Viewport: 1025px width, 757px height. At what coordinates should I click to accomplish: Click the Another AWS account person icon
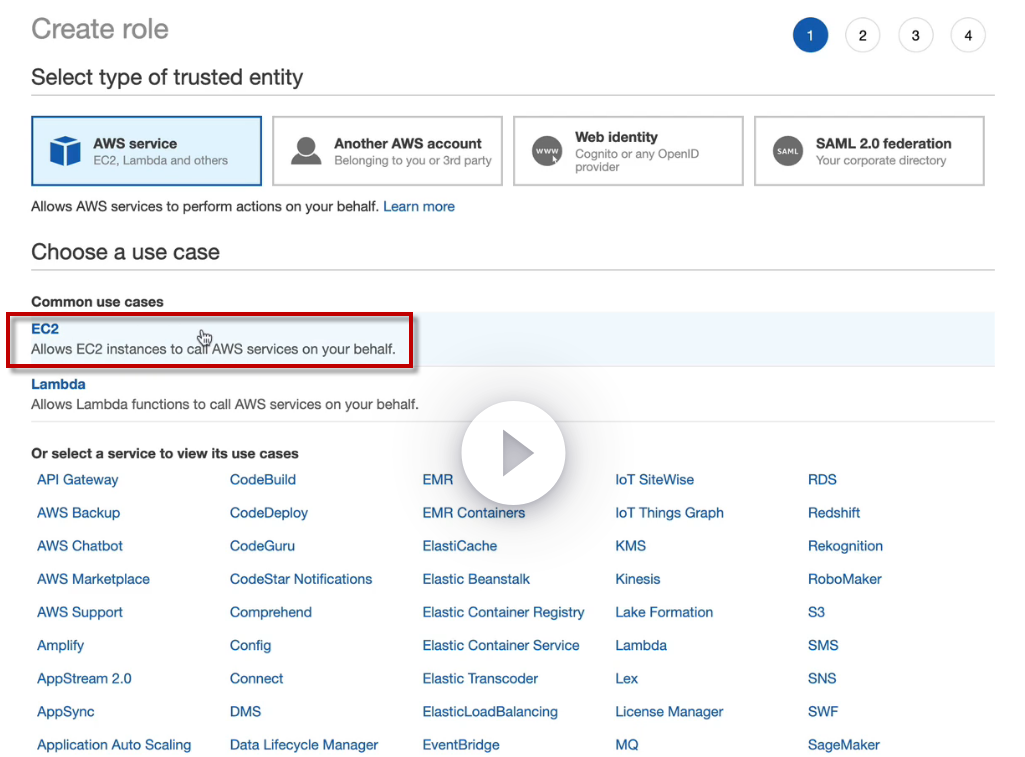pyautogui.click(x=306, y=151)
